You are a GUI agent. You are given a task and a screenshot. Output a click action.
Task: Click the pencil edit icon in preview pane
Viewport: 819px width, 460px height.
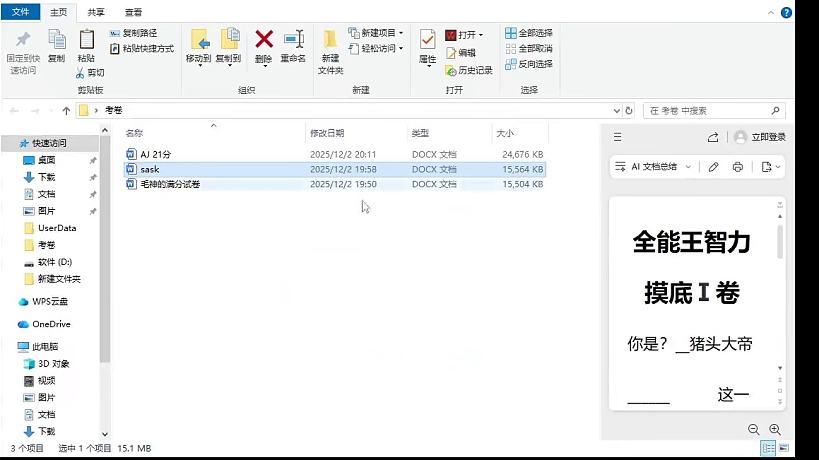(x=713, y=167)
